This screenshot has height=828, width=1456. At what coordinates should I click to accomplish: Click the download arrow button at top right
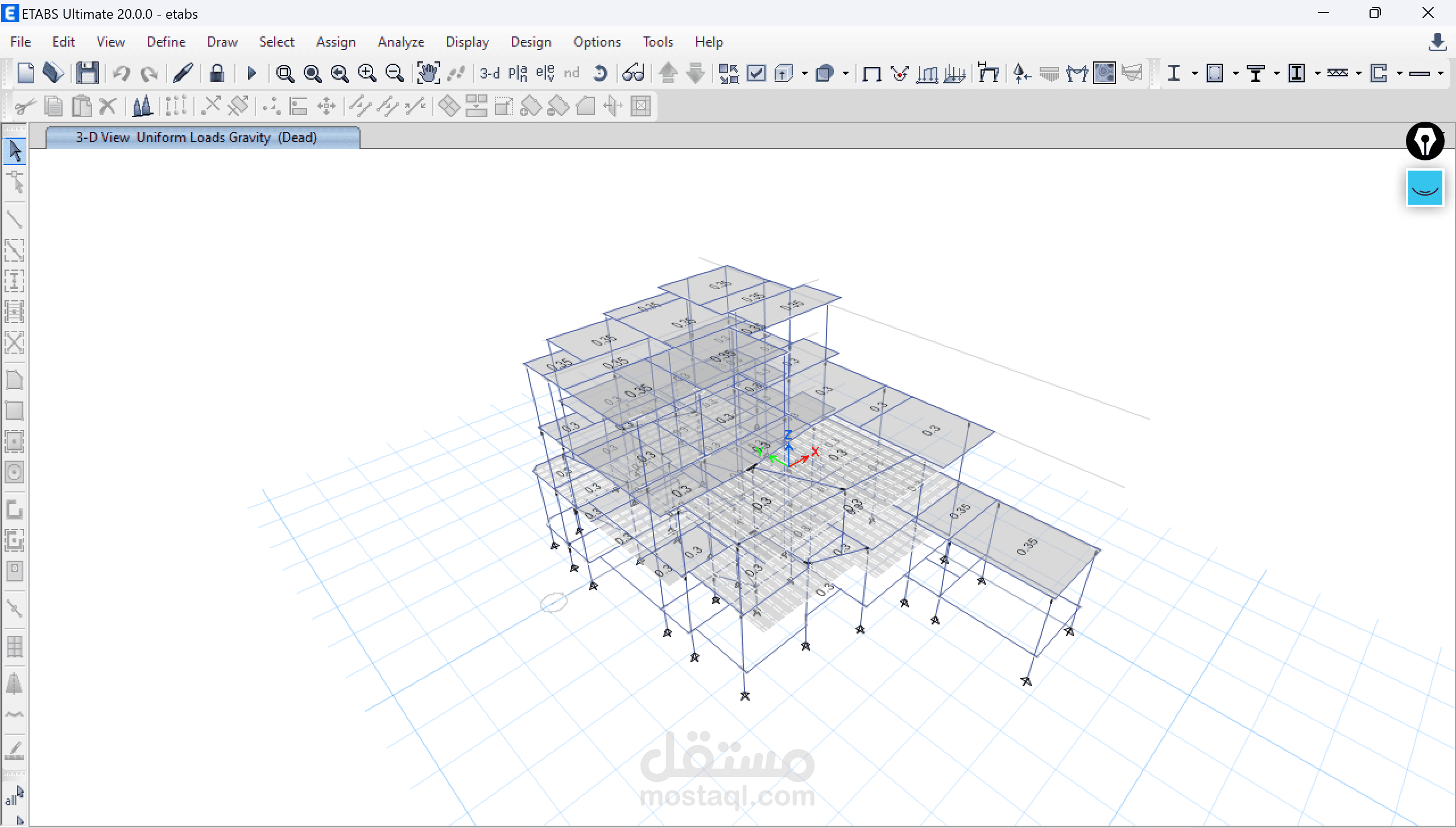1437,42
